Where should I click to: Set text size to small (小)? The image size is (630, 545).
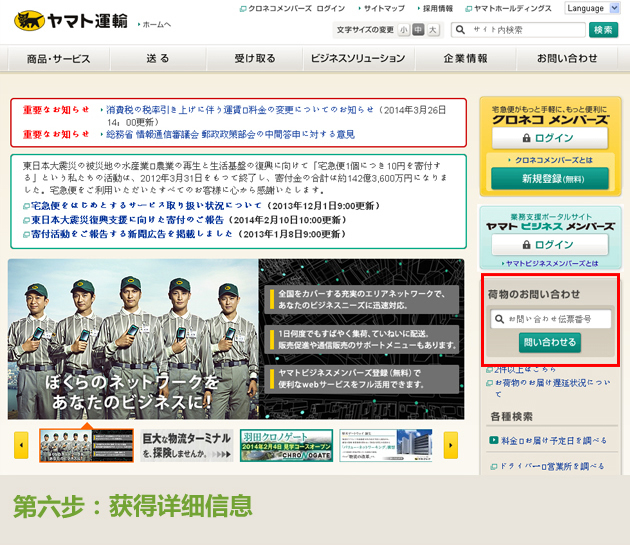(x=404, y=31)
